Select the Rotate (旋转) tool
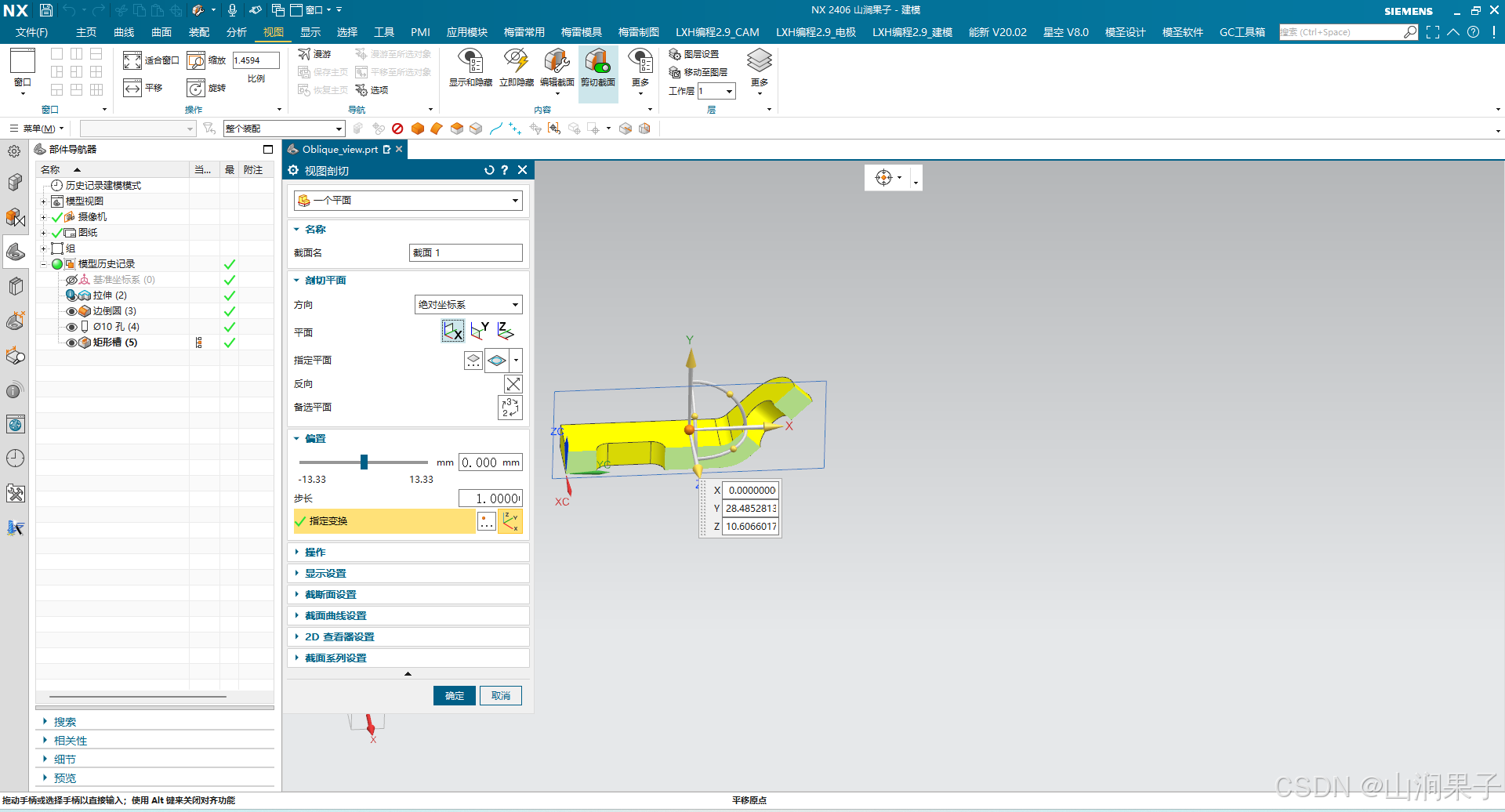The width and height of the screenshot is (1505, 812). [196, 88]
